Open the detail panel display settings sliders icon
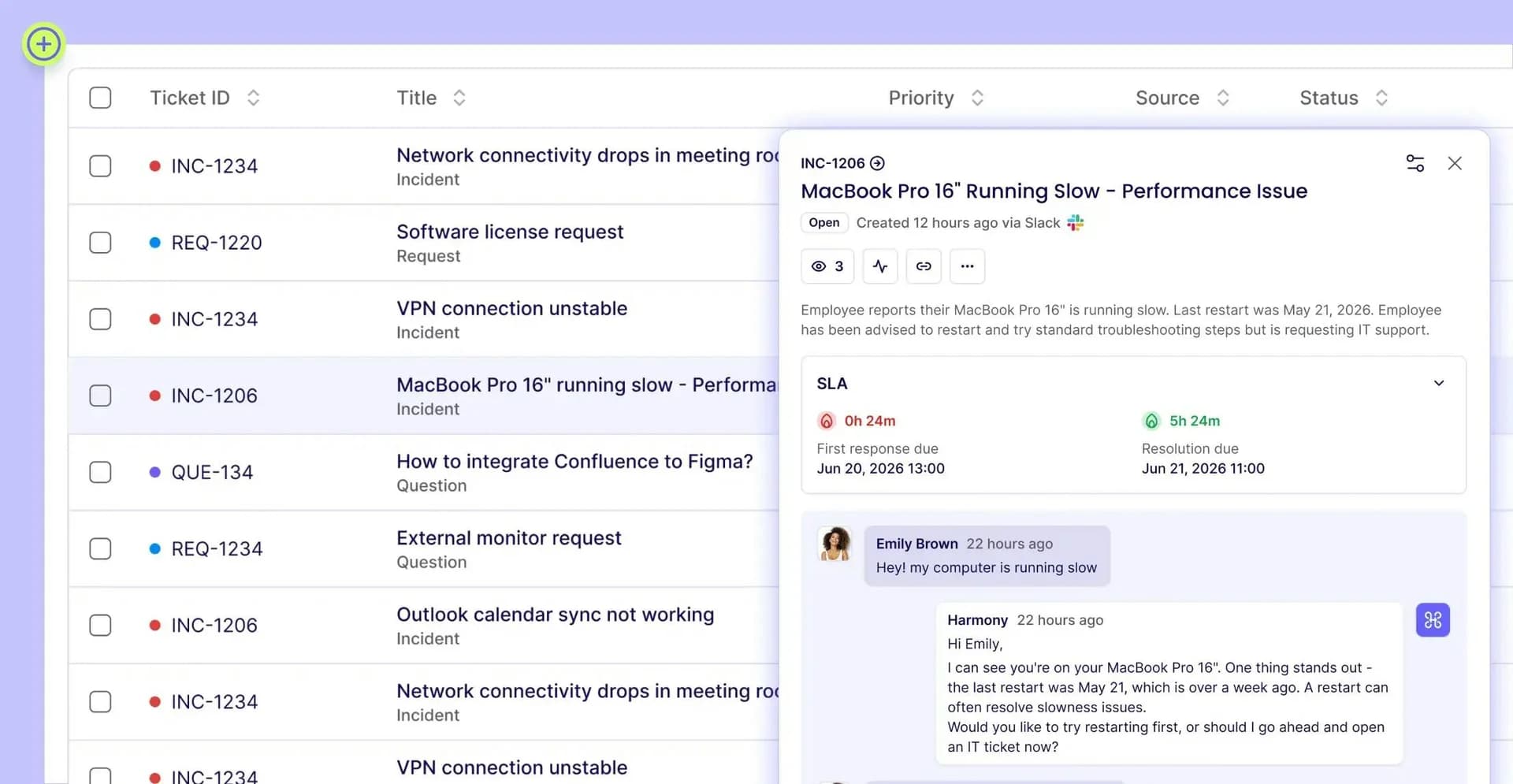Viewport: 1513px width, 784px height. (1414, 163)
